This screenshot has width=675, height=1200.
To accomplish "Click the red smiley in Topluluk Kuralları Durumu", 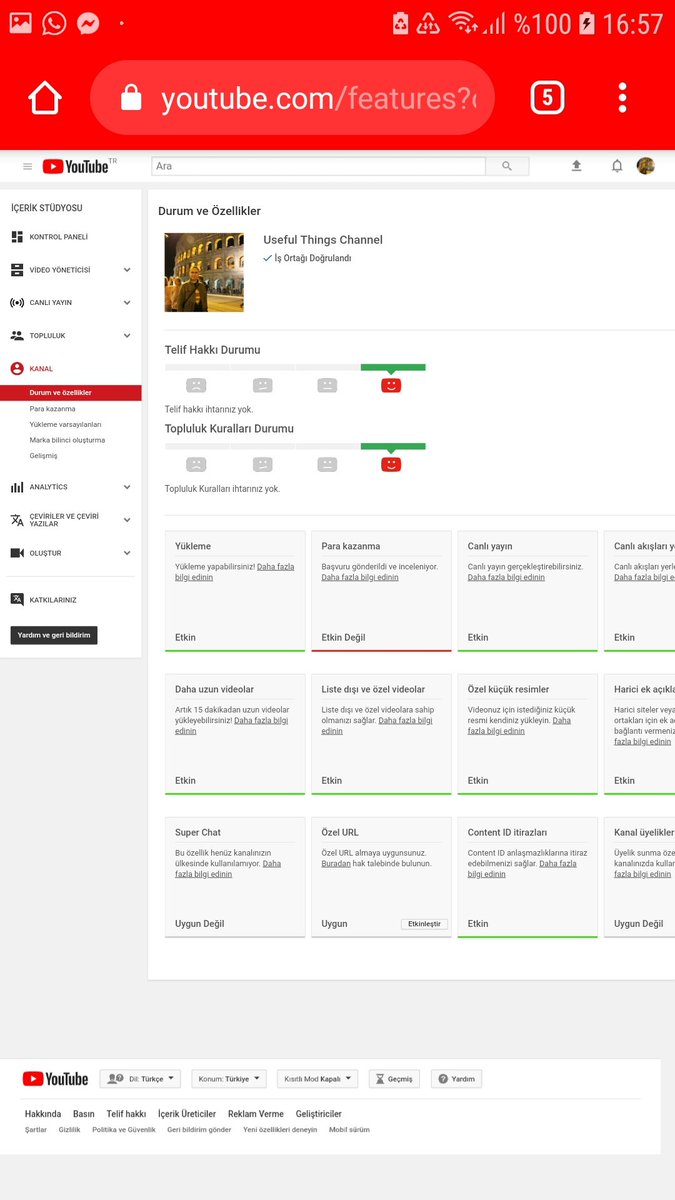I will (x=391, y=464).
